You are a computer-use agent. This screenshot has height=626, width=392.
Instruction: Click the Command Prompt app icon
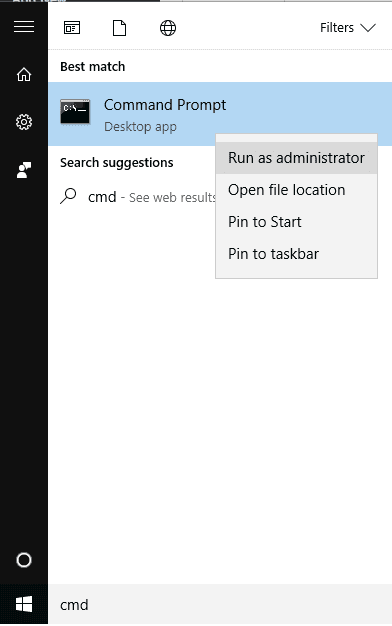click(75, 112)
